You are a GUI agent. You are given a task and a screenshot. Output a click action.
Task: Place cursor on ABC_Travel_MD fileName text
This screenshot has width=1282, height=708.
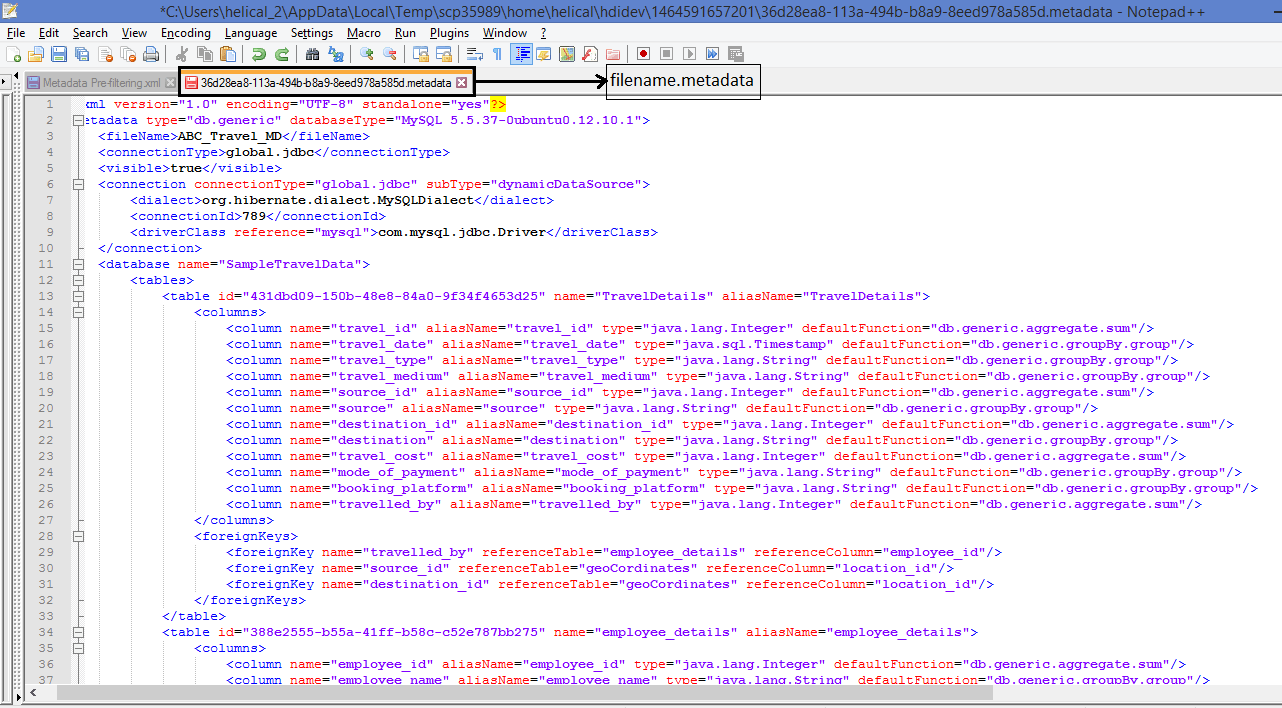(x=229, y=136)
